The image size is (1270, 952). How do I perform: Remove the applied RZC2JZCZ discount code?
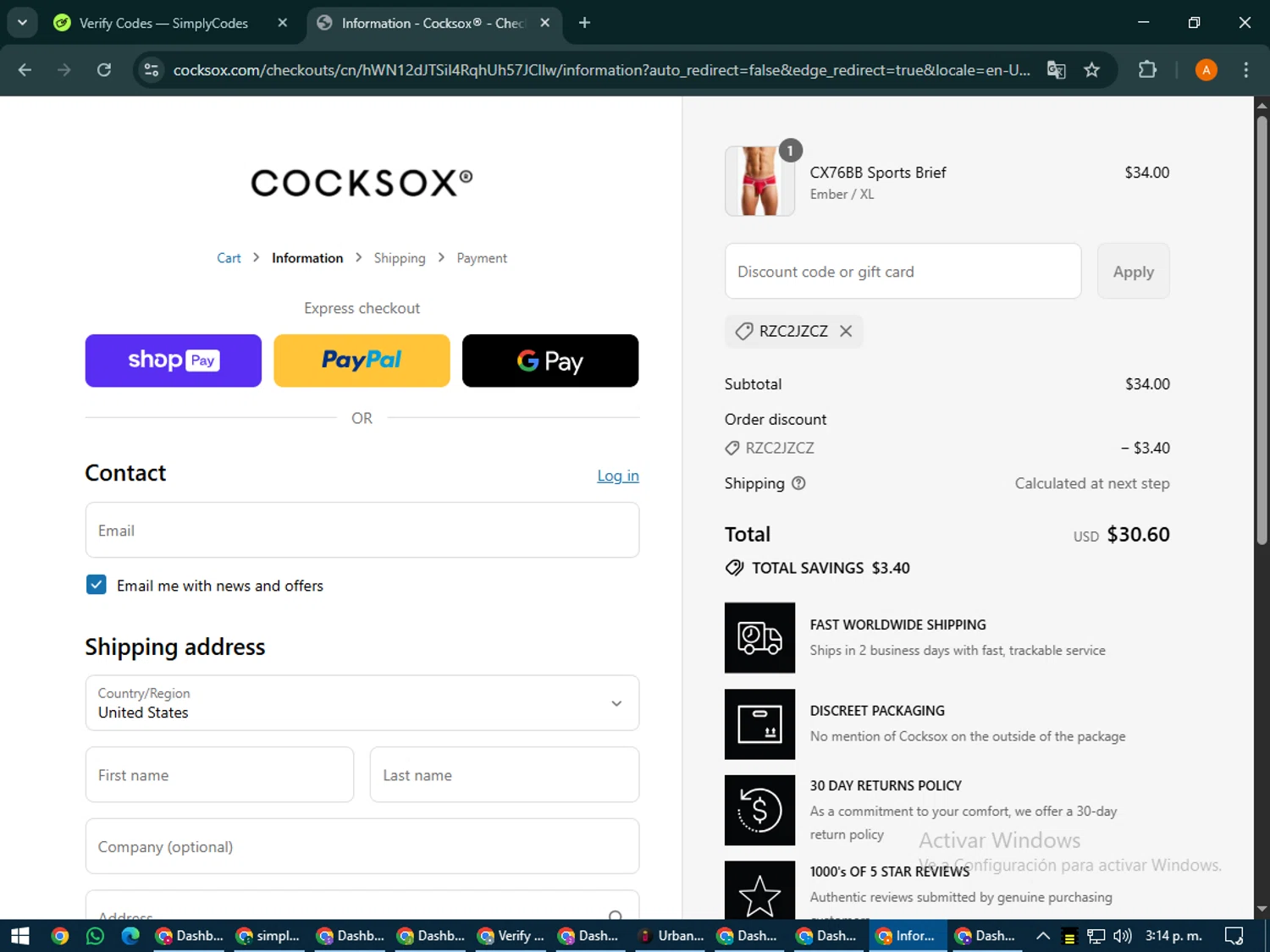point(846,331)
